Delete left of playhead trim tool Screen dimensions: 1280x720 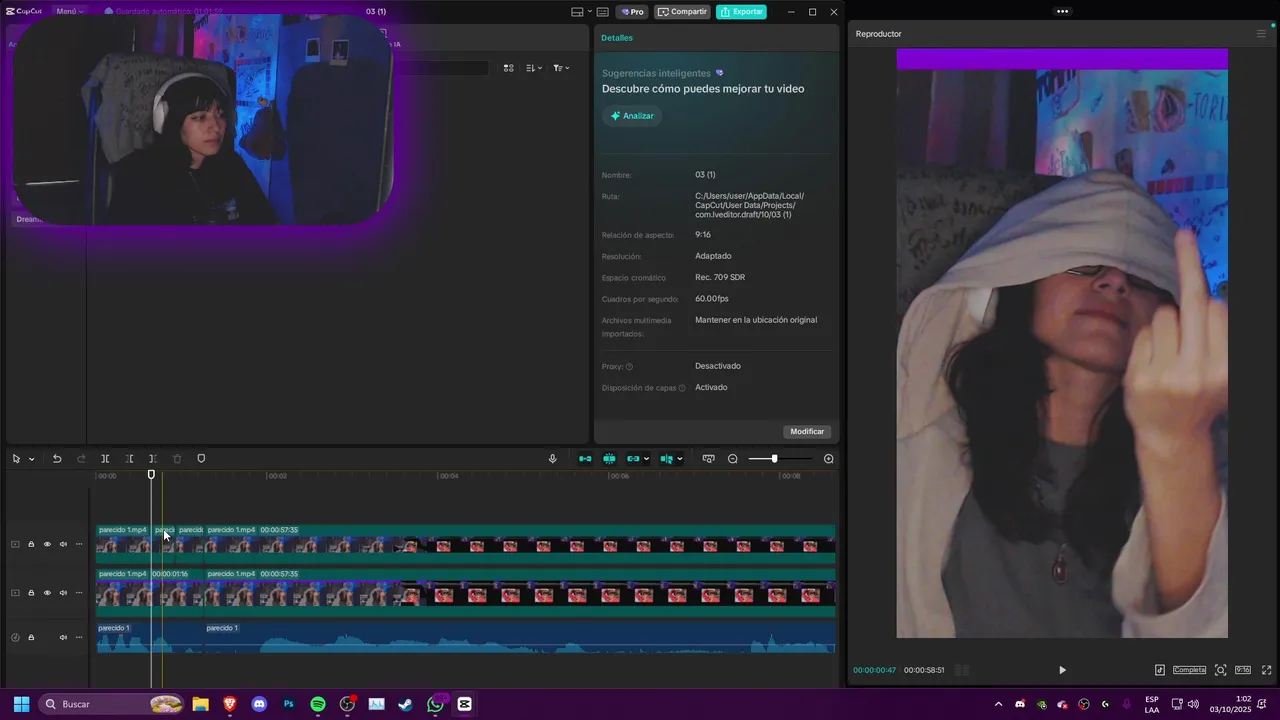click(129, 459)
